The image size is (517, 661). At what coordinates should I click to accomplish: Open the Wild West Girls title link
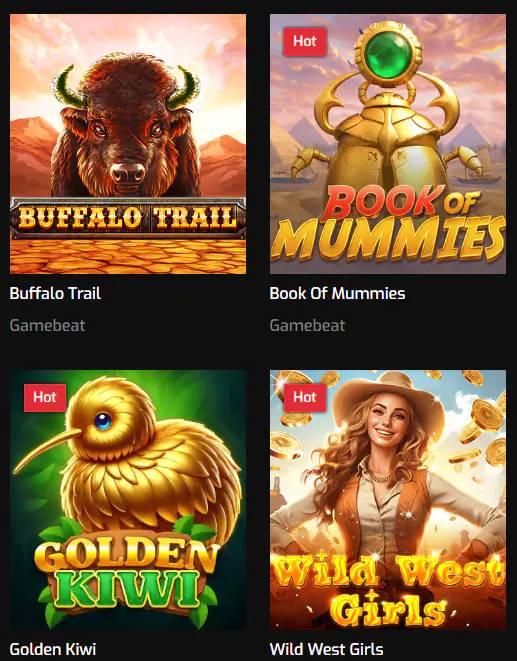tap(326, 649)
